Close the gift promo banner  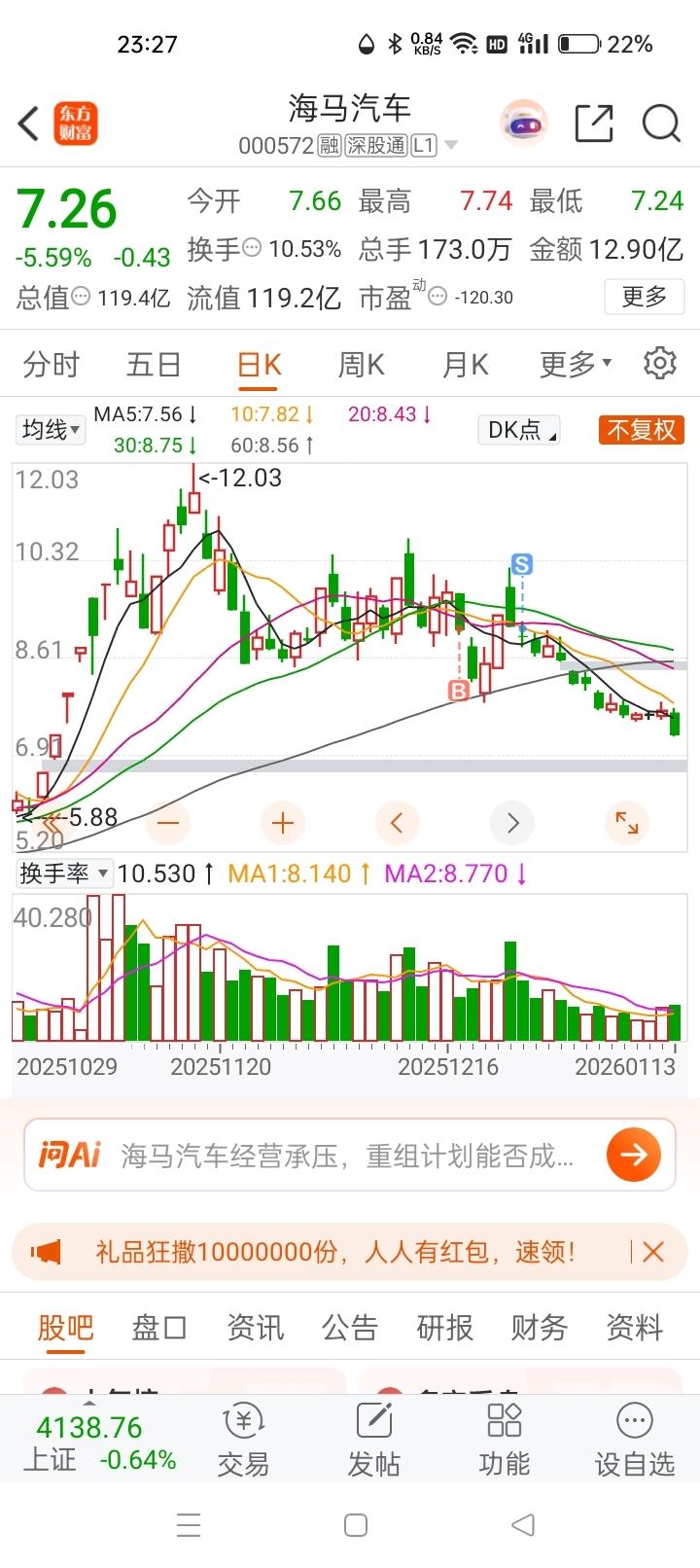[653, 1252]
